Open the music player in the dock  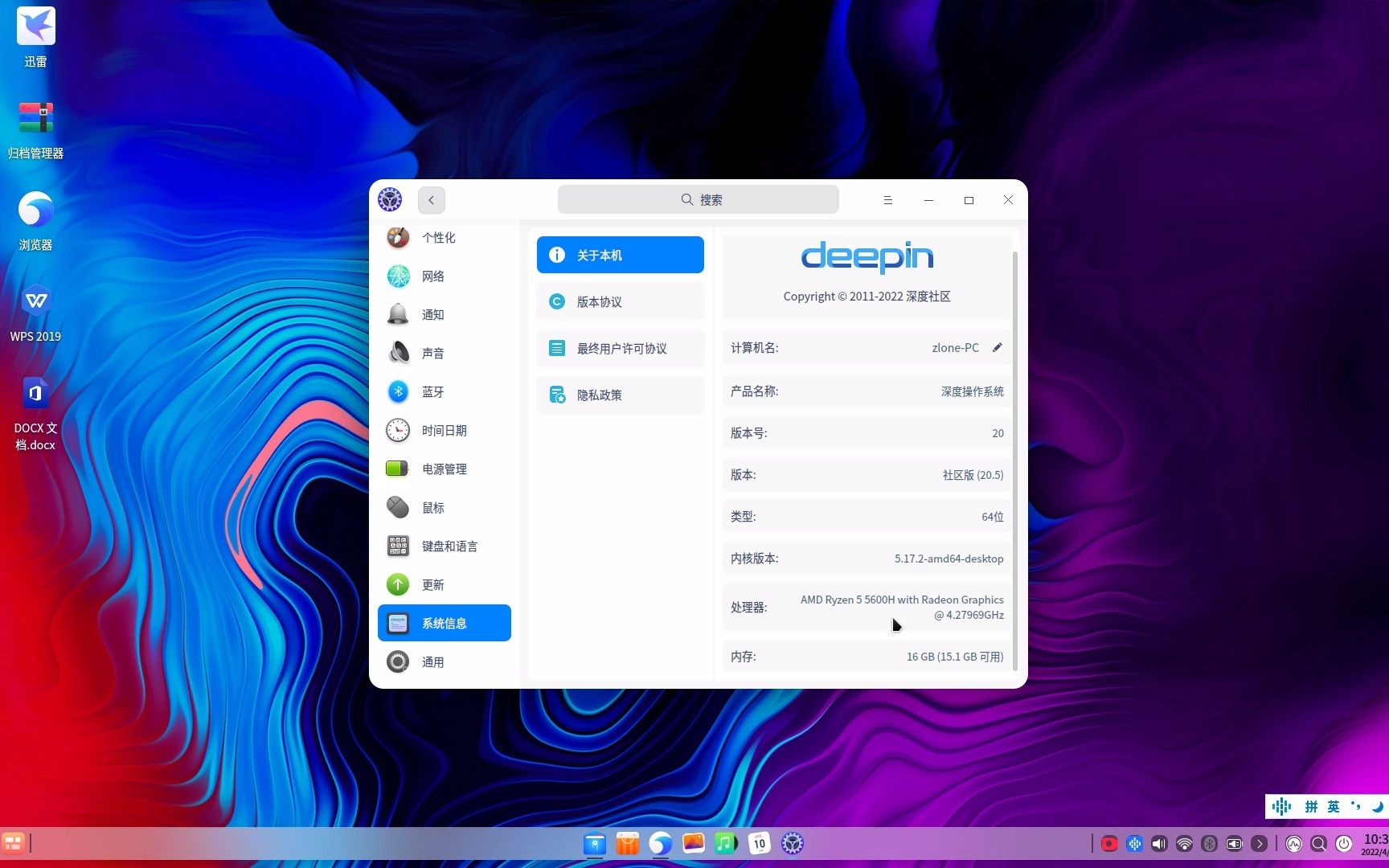click(x=726, y=843)
